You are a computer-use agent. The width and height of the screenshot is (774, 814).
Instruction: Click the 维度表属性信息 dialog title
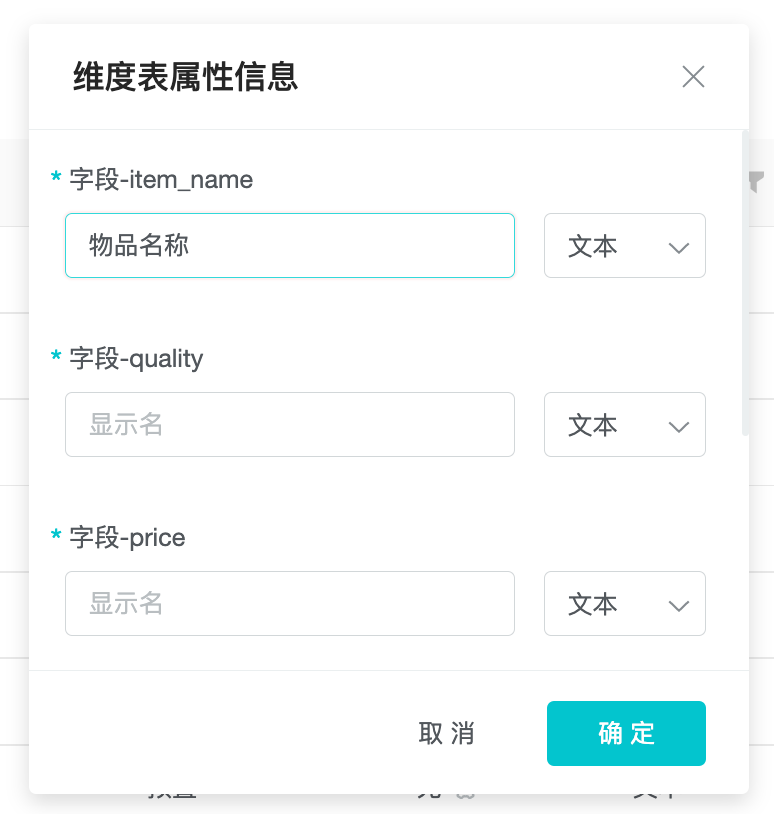point(186,77)
